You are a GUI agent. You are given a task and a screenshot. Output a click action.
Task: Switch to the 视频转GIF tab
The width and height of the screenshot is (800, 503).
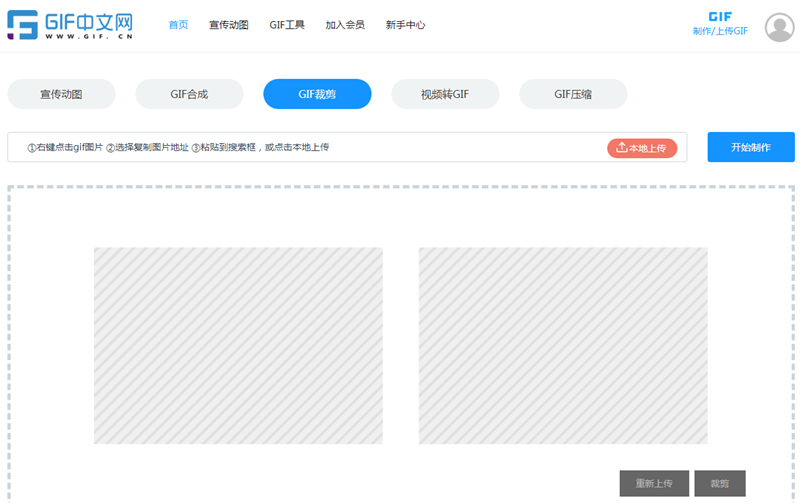pyautogui.click(x=445, y=94)
